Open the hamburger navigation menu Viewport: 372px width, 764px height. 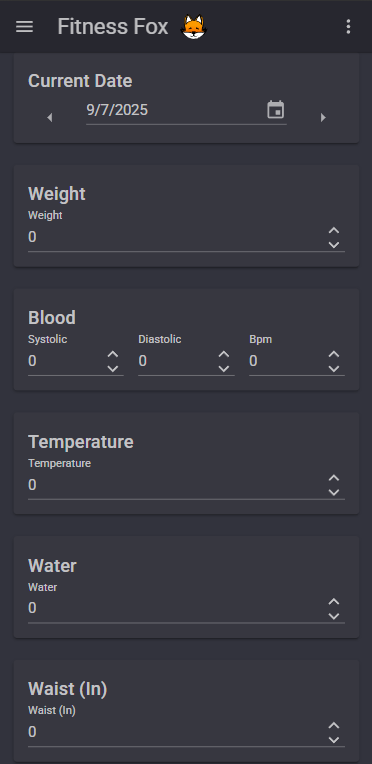coord(24,26)
